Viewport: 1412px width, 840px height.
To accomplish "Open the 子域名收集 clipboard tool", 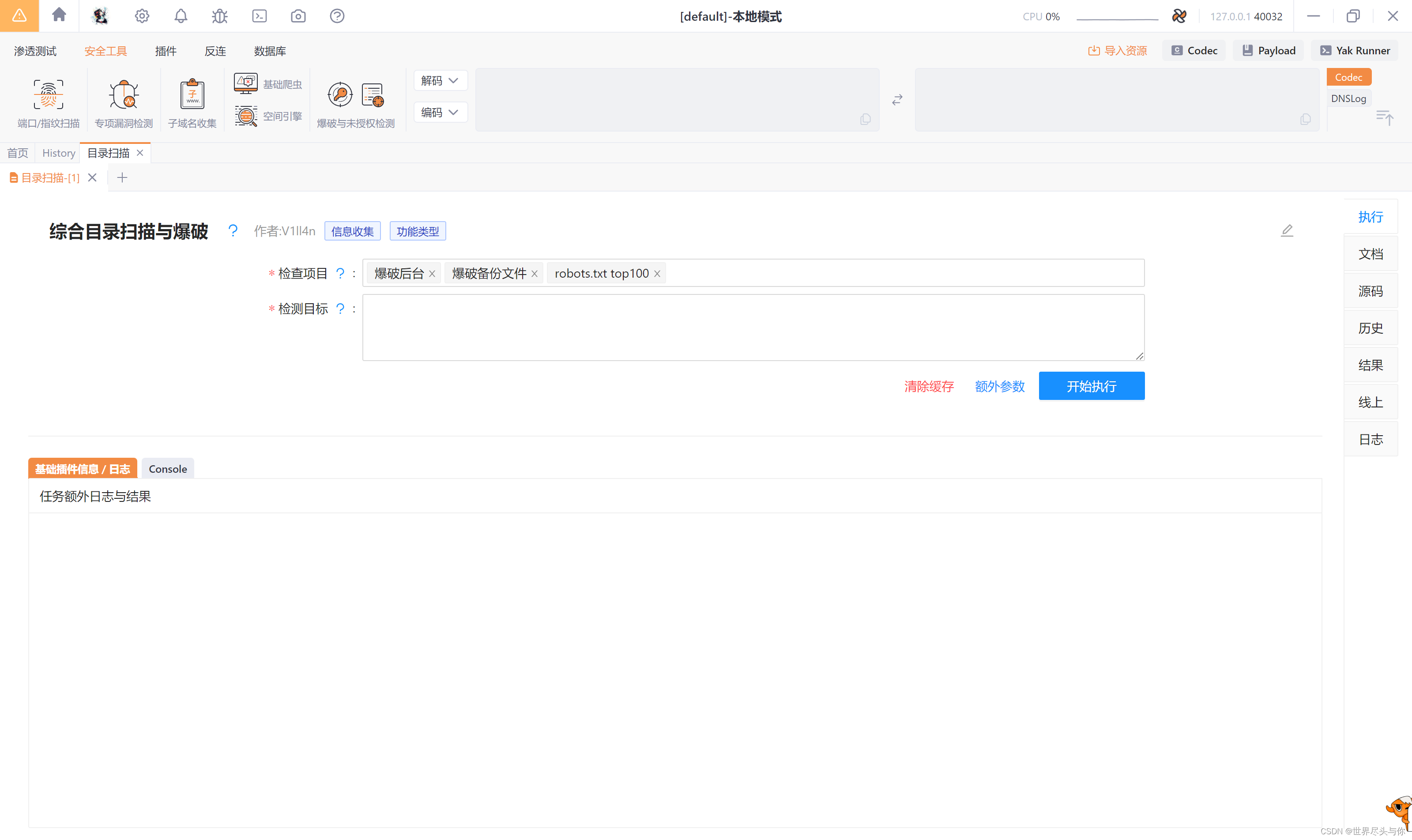I will [192, 104].
